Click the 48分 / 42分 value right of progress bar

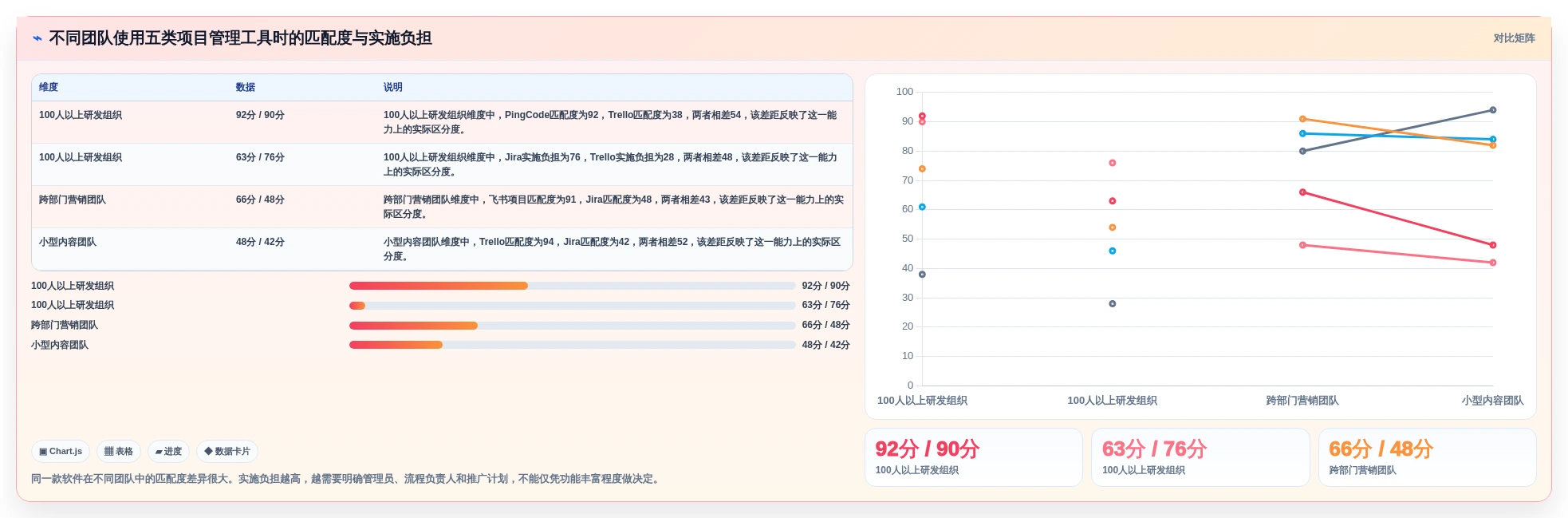tap(825, 345)
